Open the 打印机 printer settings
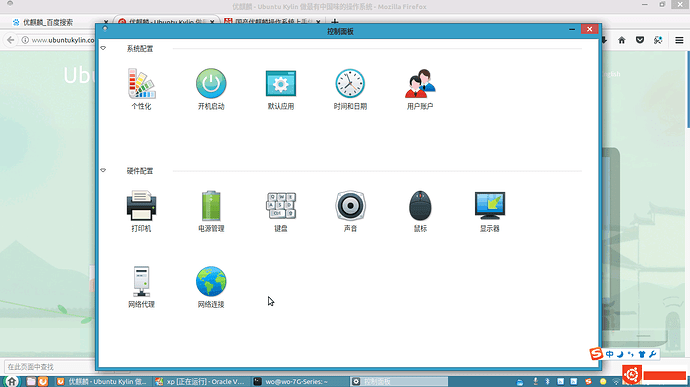690x387 pixels. [x=141, y=211]
